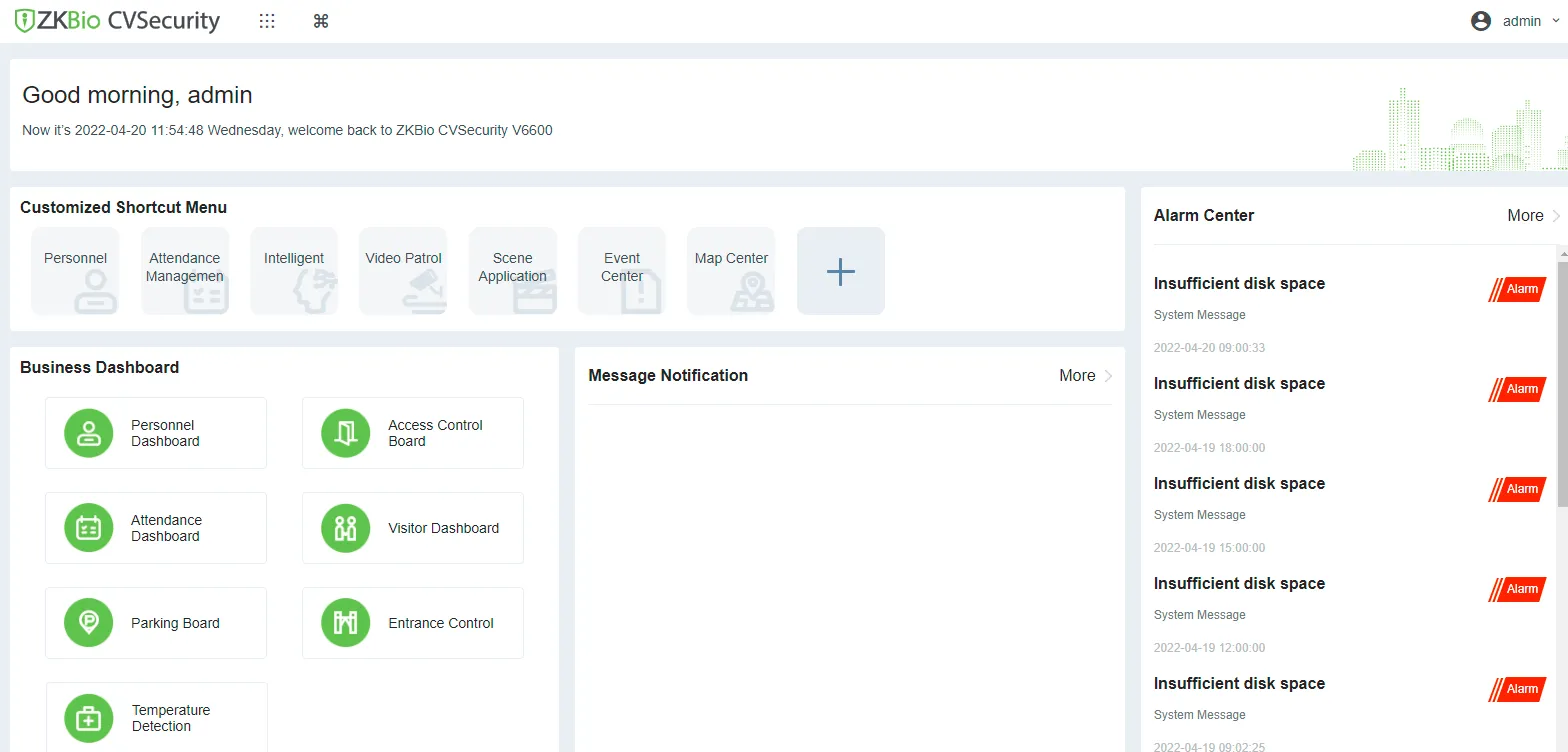Click the Alarm Center heading
1568x752 pixels.
[1203, 216]
